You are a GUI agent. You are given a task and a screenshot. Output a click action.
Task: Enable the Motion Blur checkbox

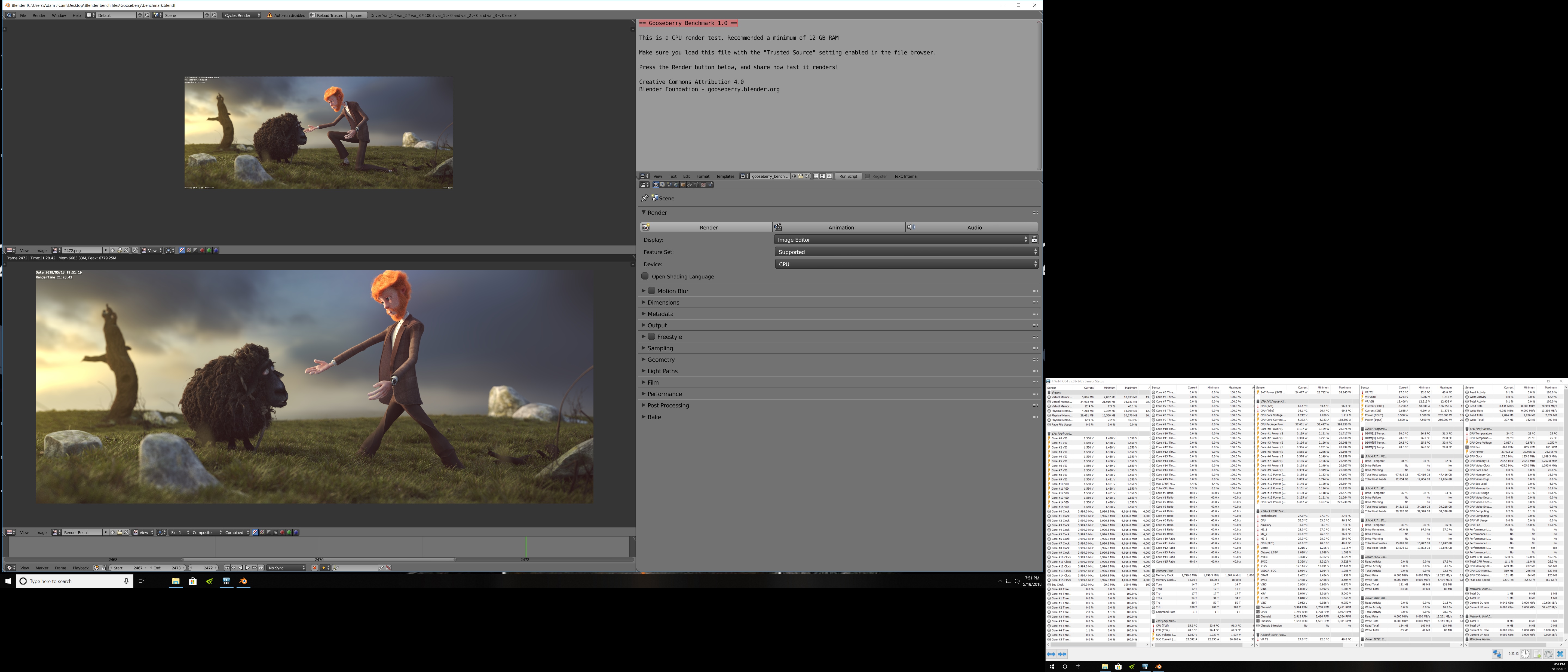tap(651, 291)
